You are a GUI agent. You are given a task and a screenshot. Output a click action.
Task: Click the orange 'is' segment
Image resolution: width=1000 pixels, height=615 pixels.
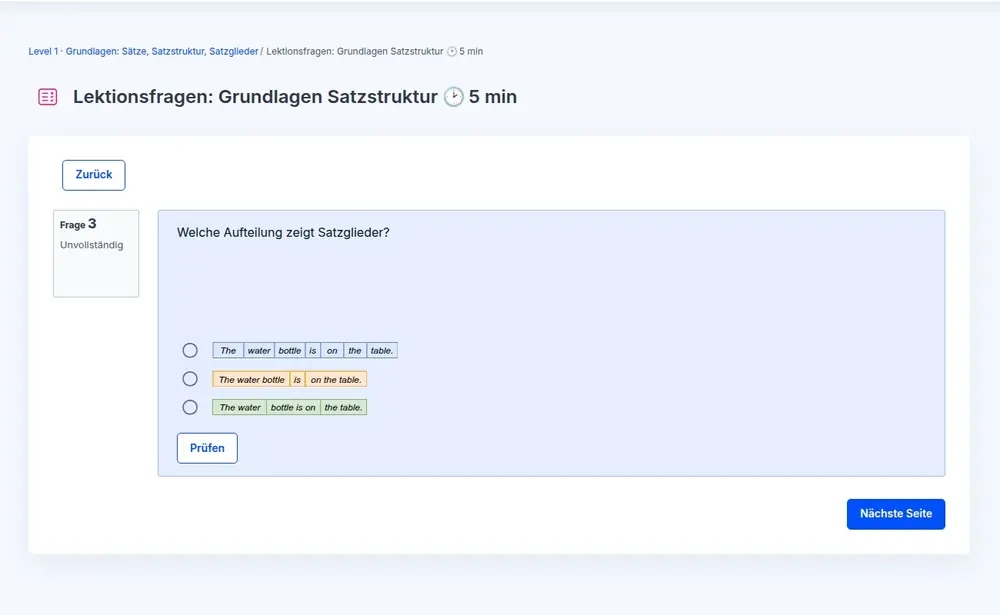pyautogui.click(x=297, y=380)
